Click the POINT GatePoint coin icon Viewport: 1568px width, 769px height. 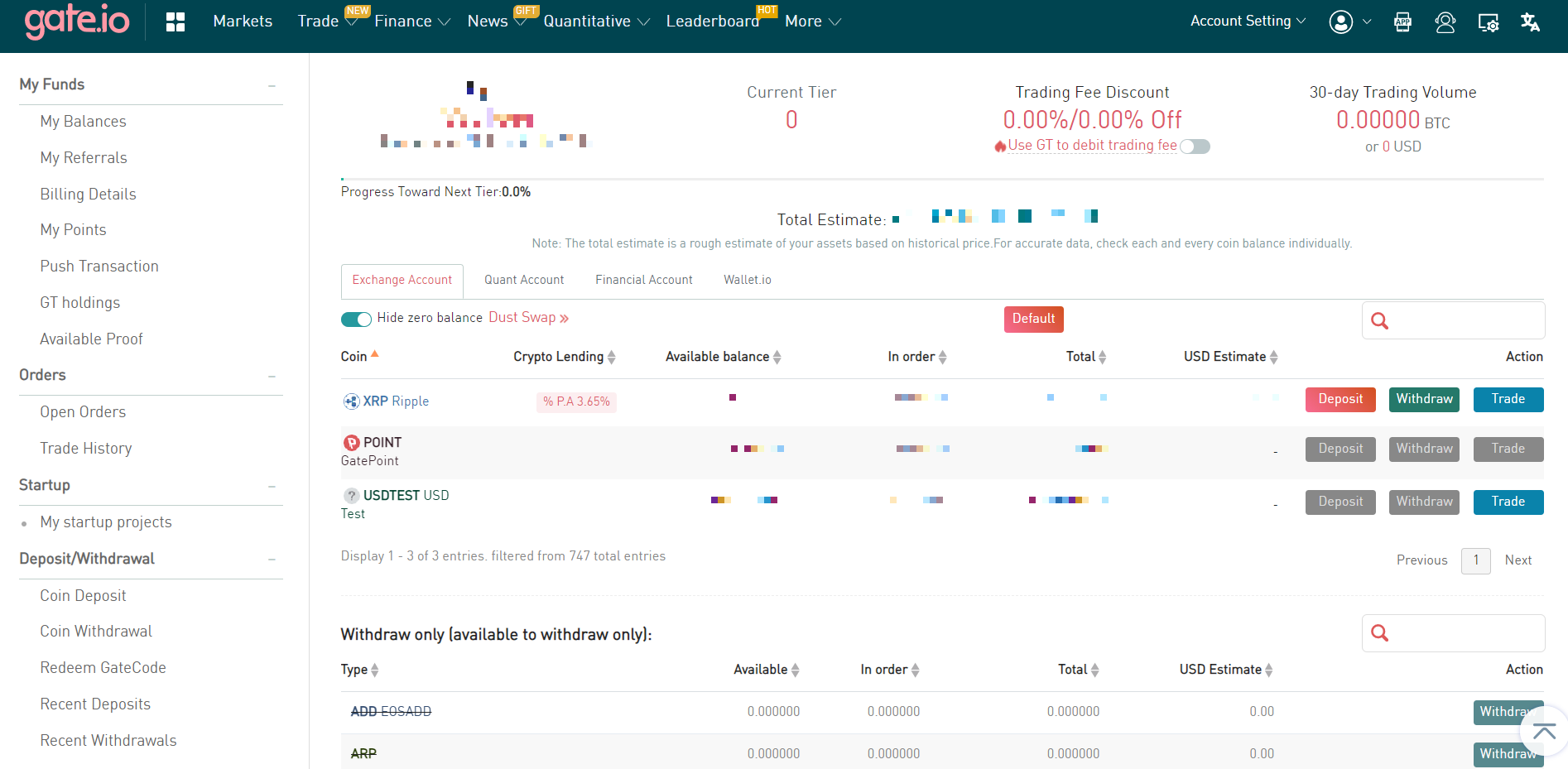click(351, 443)
